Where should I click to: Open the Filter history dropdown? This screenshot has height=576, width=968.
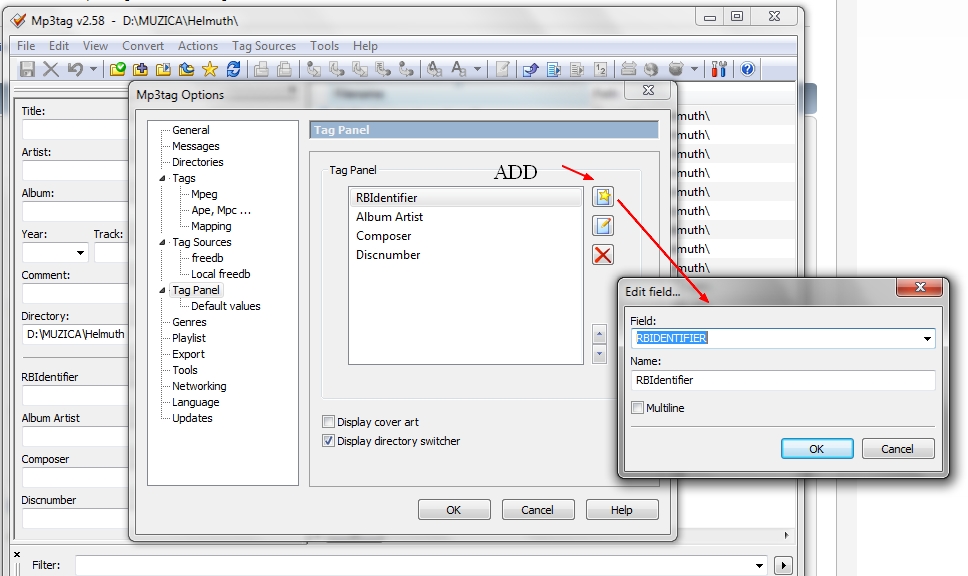point(759,565)
